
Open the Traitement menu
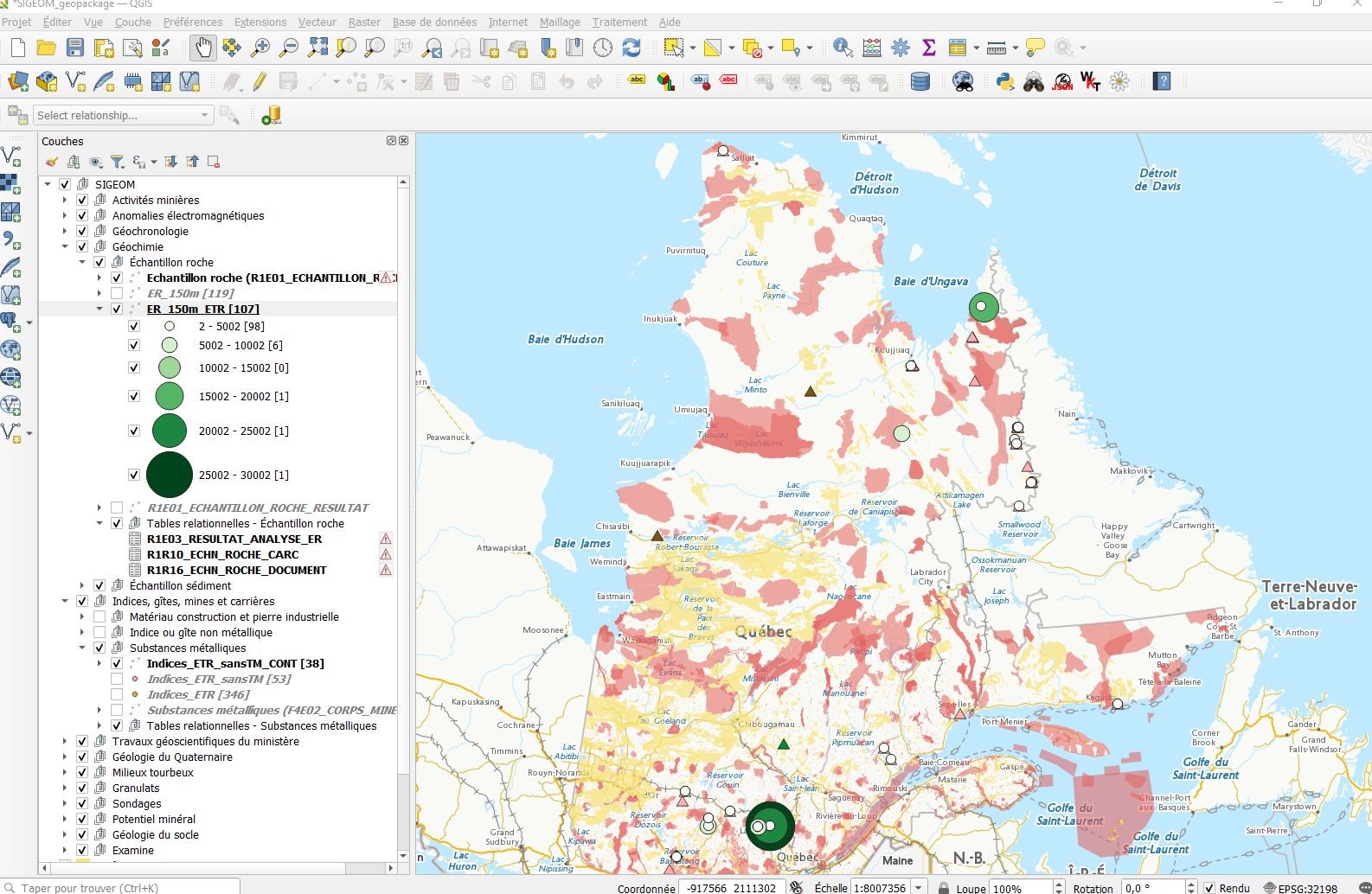pos(619,22)
